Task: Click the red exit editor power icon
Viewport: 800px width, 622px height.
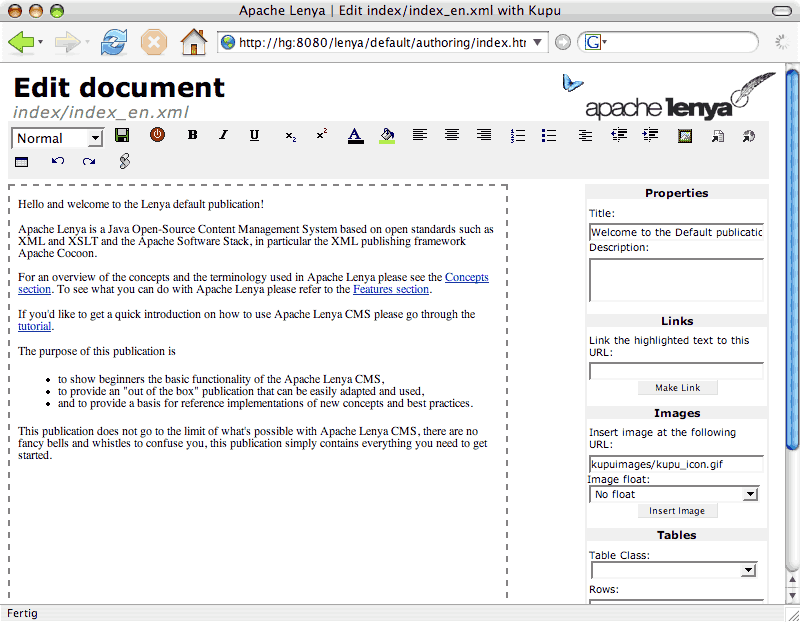Action: (x=157, y=135)
